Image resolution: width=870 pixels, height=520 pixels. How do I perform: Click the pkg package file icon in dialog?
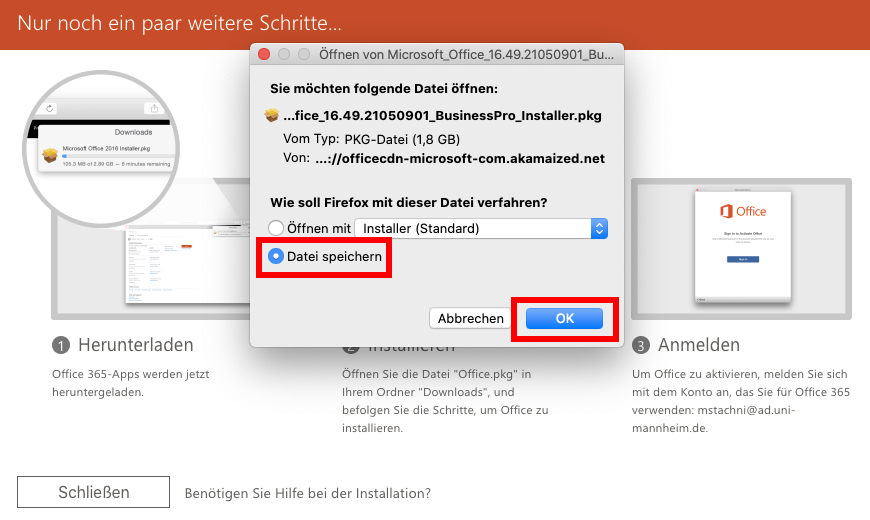(x=272, y=115)
